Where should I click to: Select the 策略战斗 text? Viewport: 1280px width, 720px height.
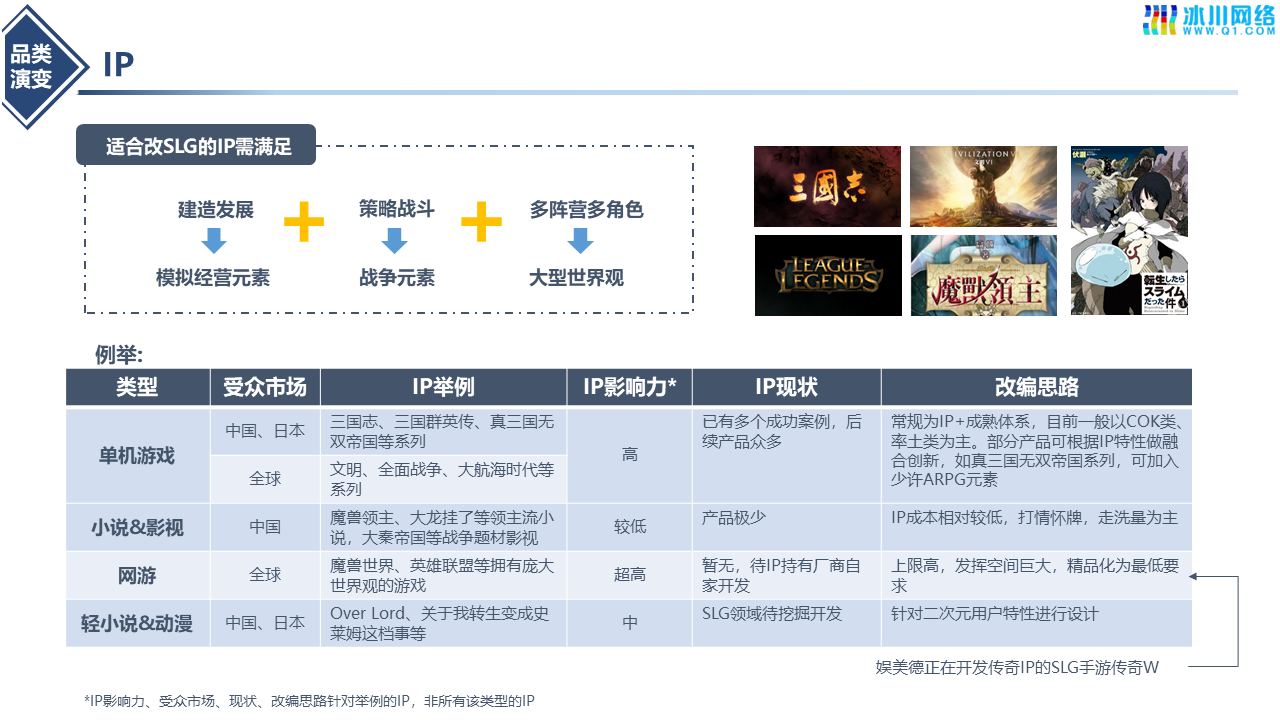coord(397,209)
